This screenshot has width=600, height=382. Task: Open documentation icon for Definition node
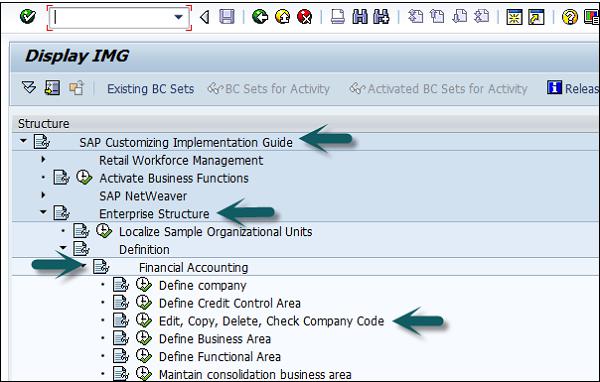[81, 249]
